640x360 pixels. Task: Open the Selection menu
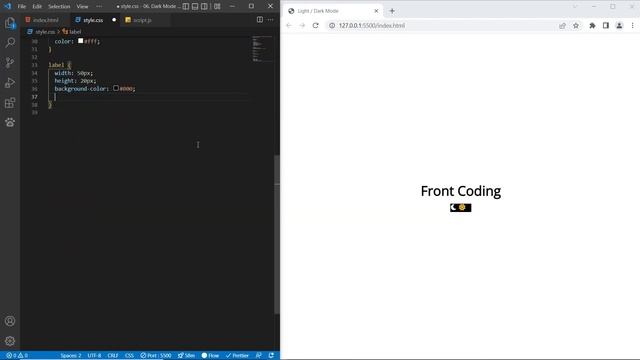59,7
